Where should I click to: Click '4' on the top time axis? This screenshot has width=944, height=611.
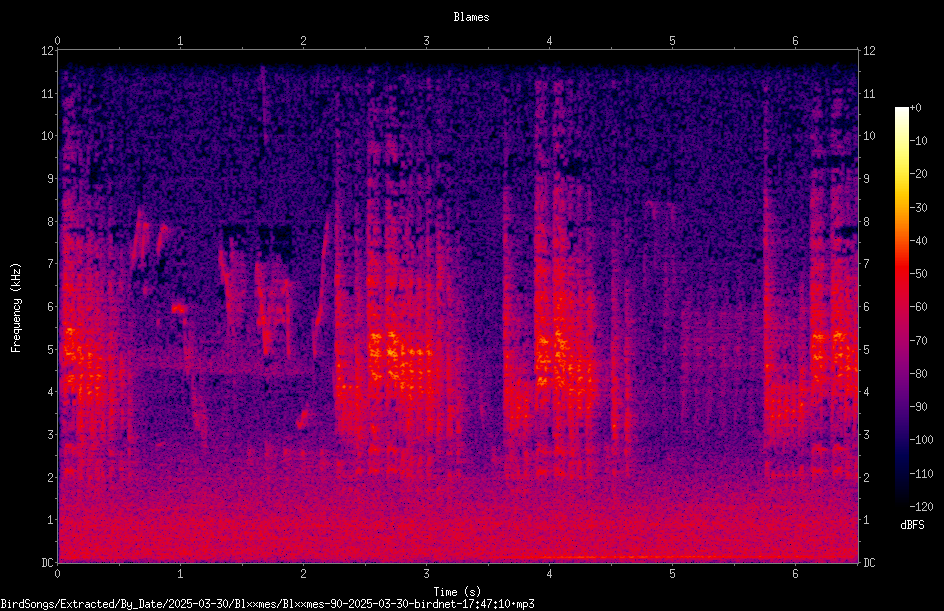(549, 41)
